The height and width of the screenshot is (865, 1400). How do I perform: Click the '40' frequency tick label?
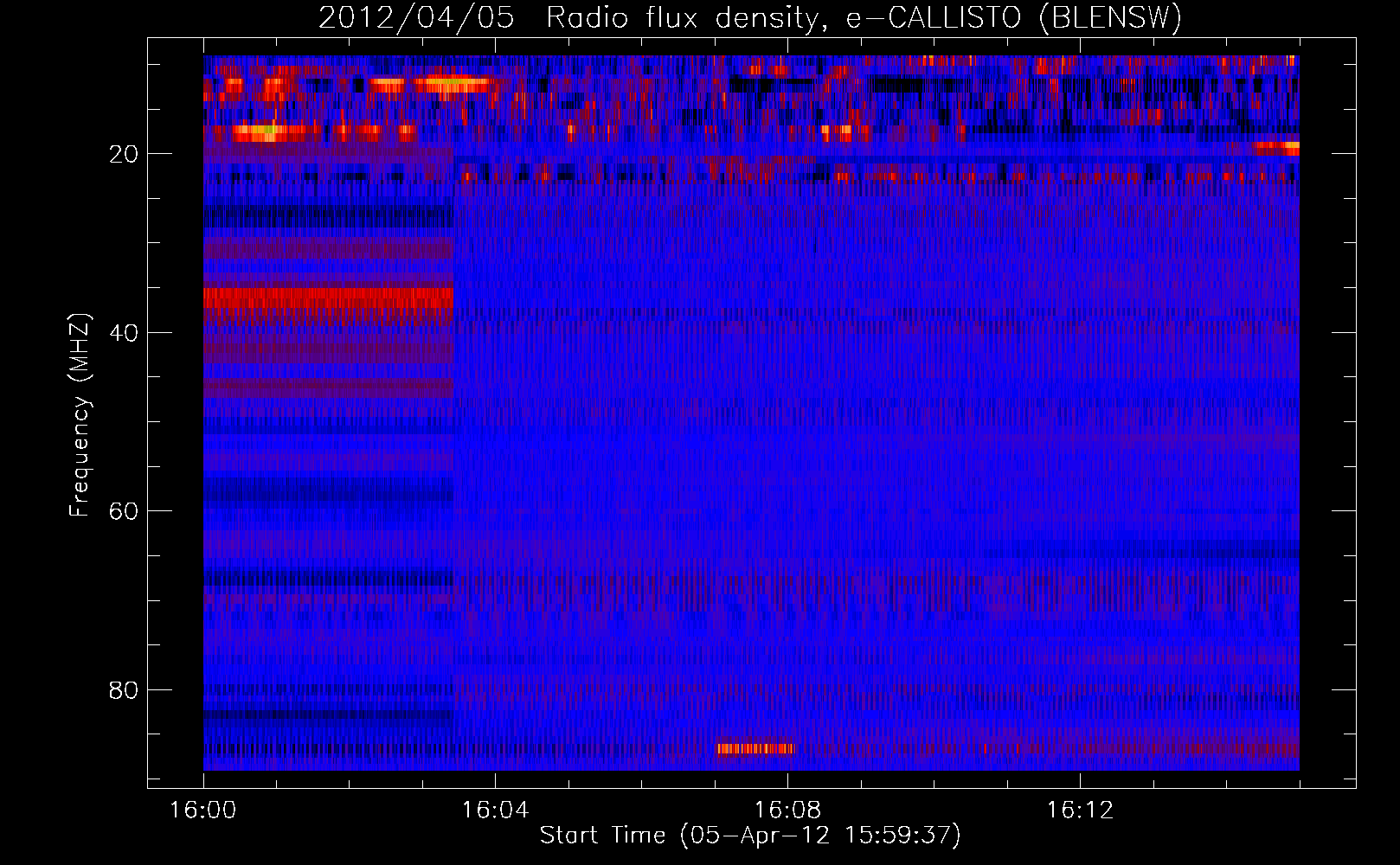(125, 332)
